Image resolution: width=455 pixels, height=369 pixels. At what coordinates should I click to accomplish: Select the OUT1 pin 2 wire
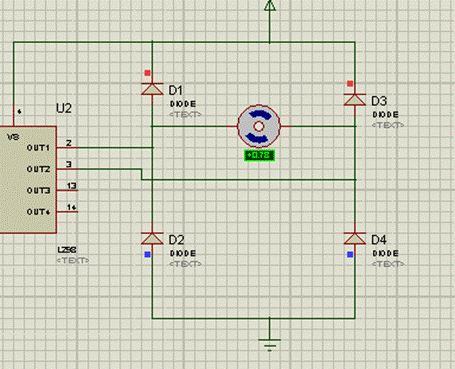105,148
